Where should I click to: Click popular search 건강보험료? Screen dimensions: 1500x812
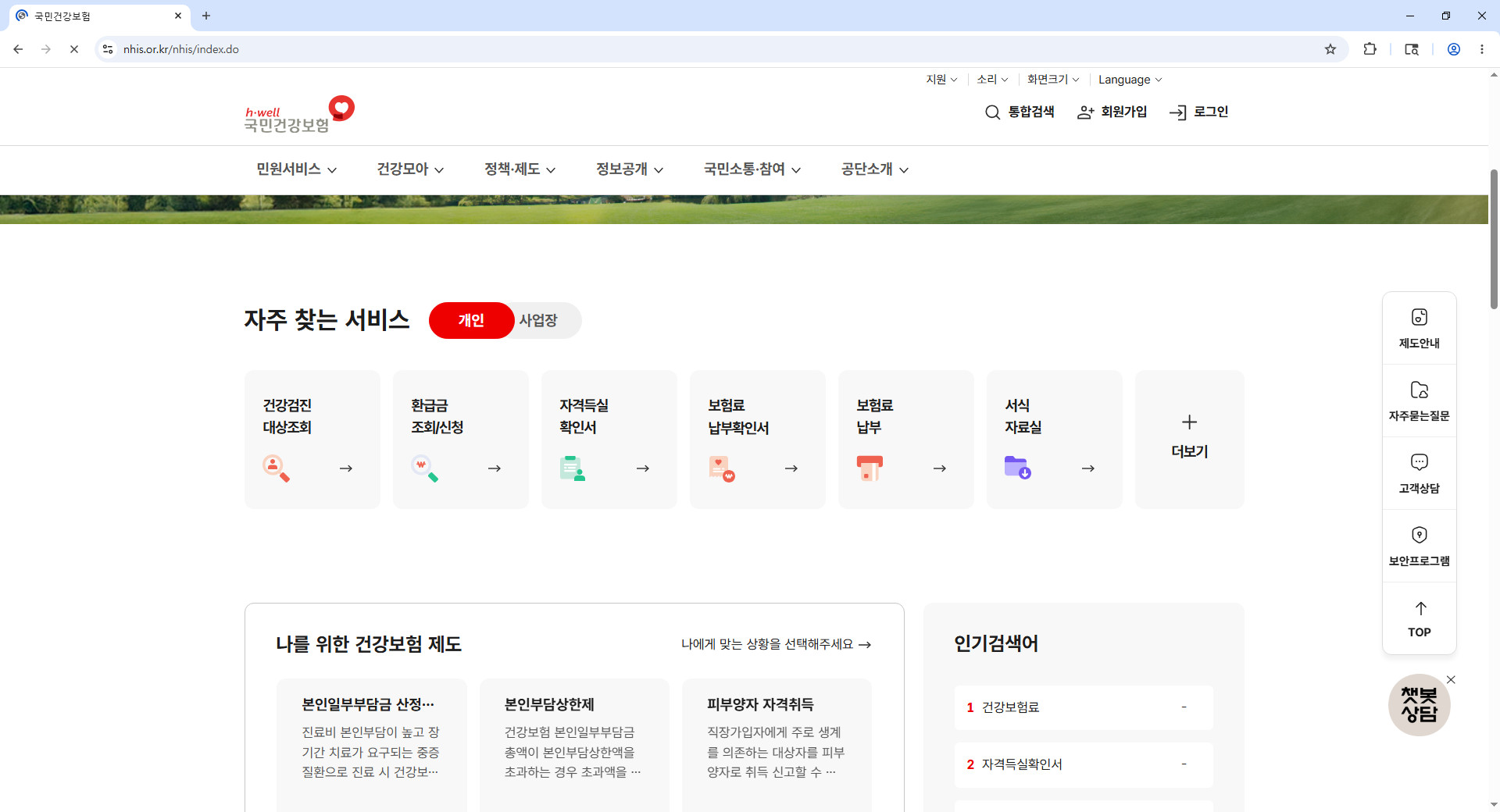tap(1084, 707)
